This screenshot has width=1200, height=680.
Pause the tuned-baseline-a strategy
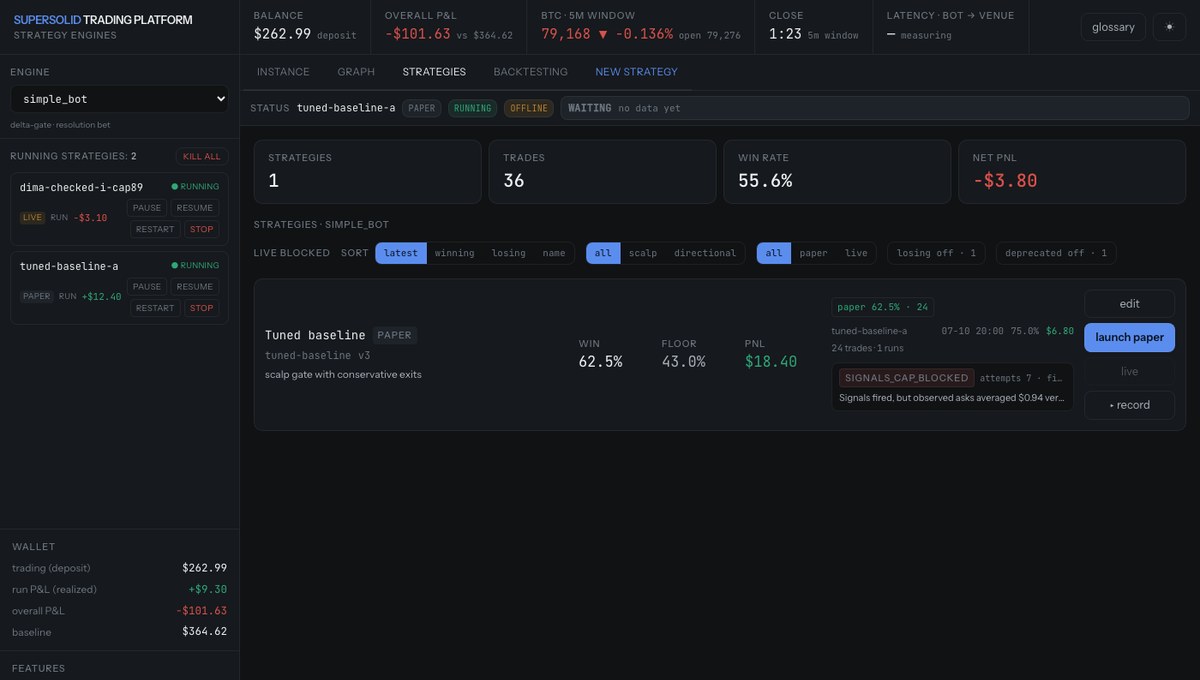tap(147, 287)
